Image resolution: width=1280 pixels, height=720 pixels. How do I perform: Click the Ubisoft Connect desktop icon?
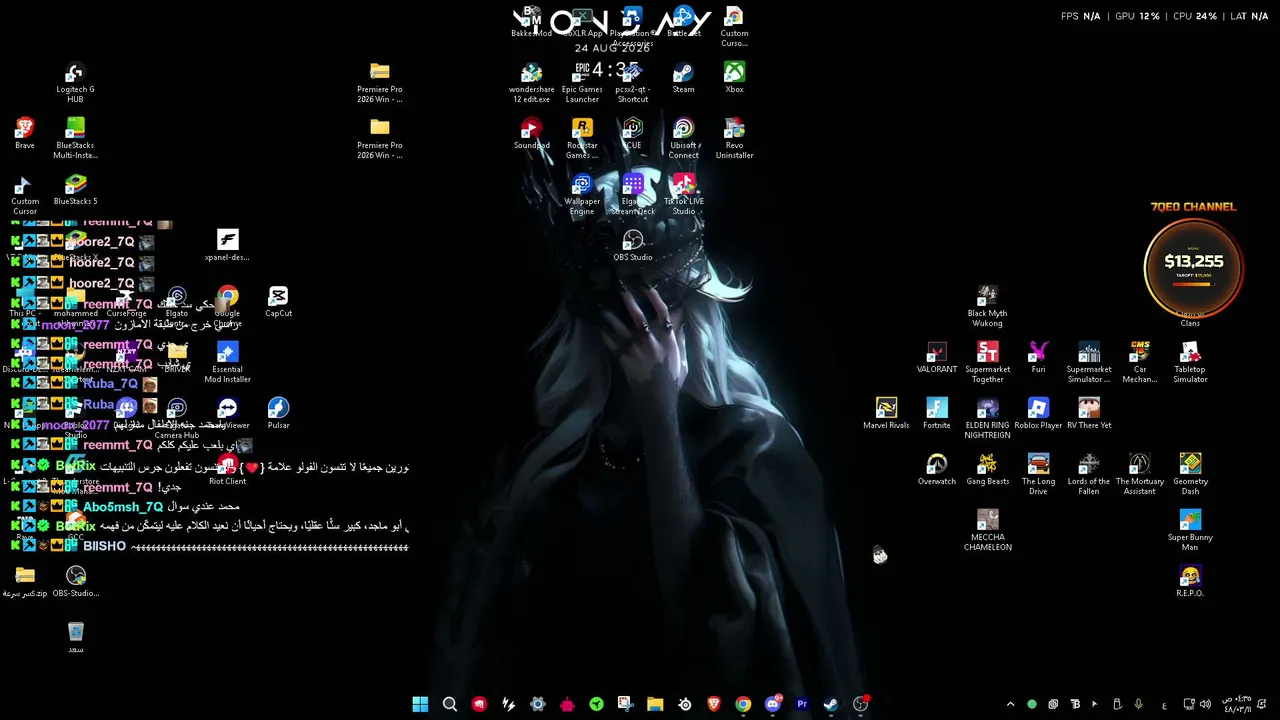click(684, 139)
